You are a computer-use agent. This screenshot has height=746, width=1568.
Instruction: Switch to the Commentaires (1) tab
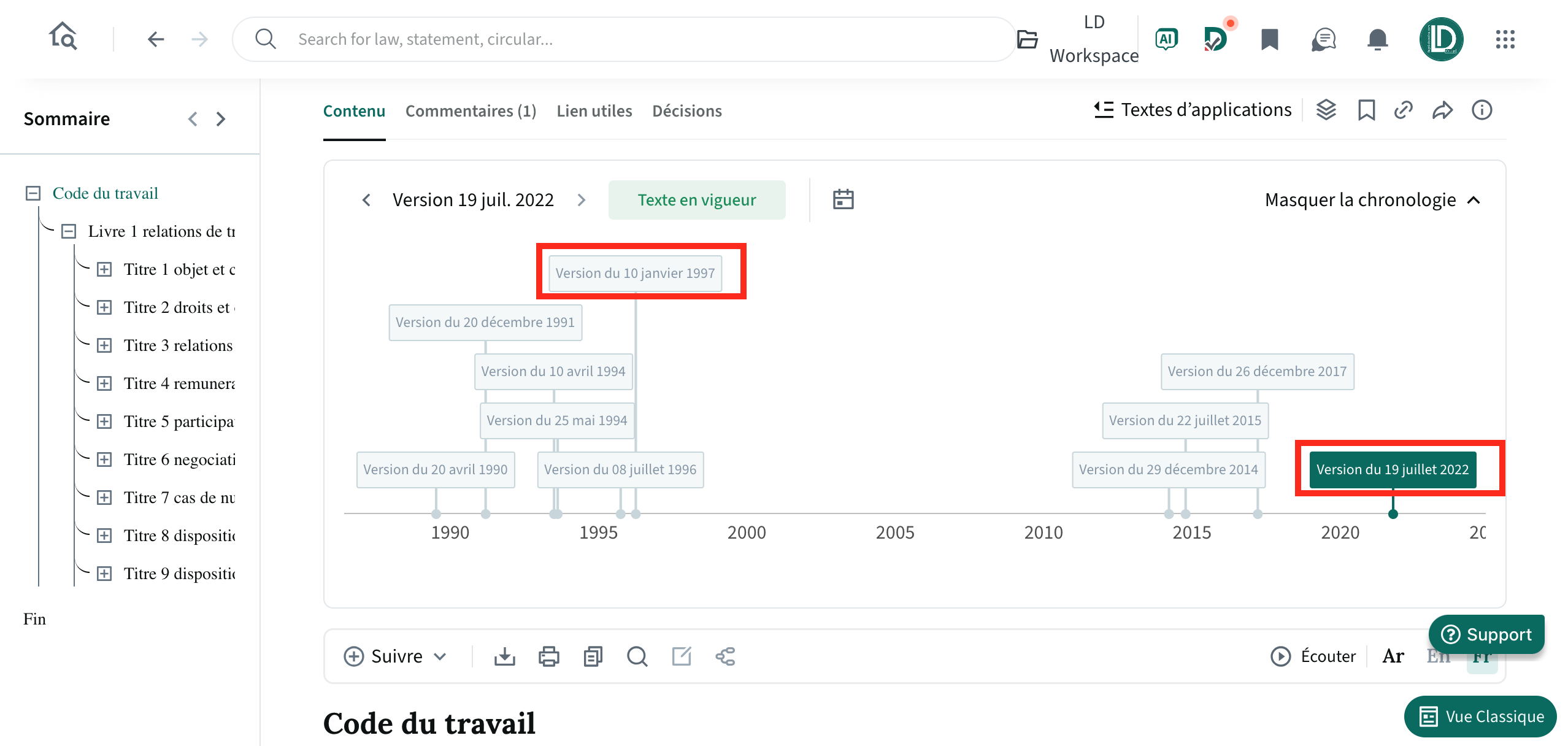click(471, 111)
